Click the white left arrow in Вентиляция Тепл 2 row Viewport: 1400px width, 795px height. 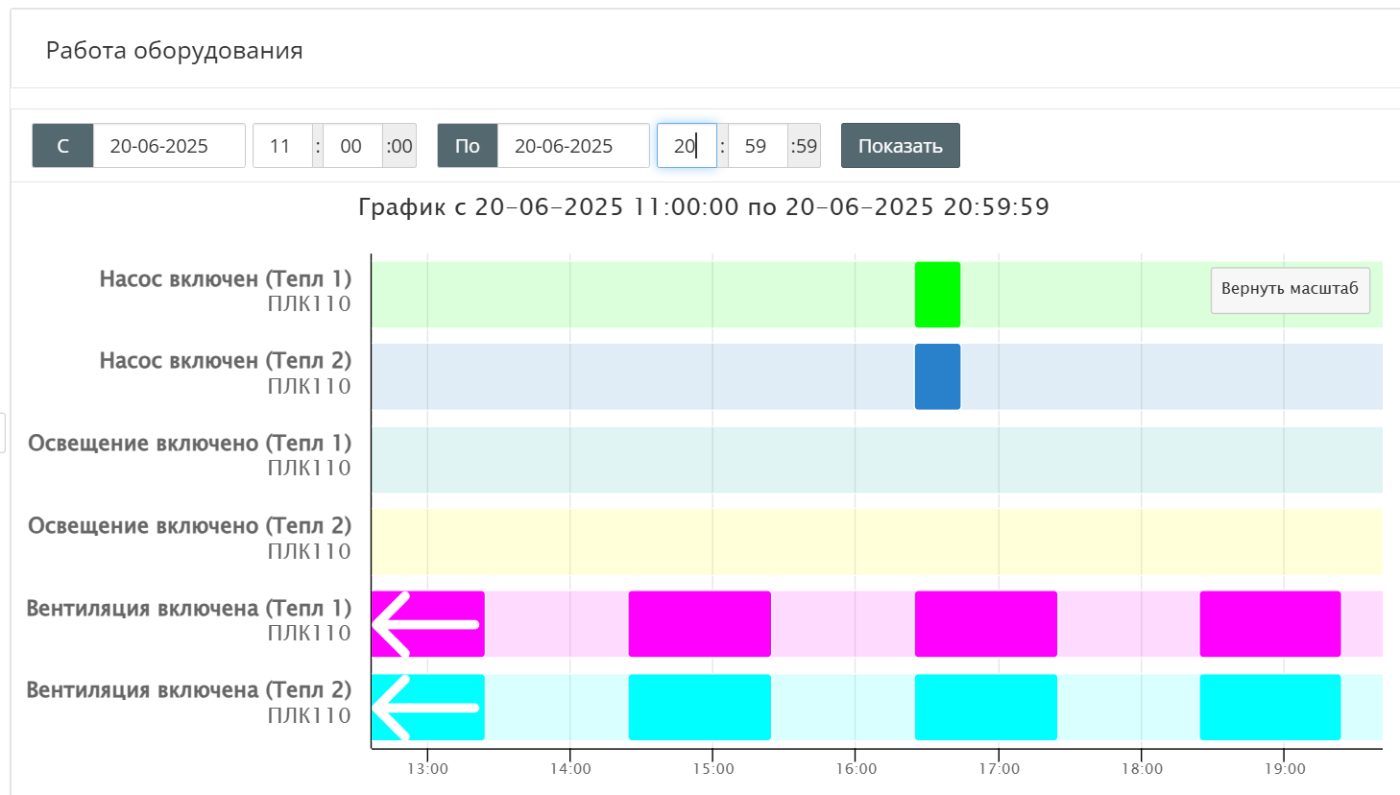424,707
